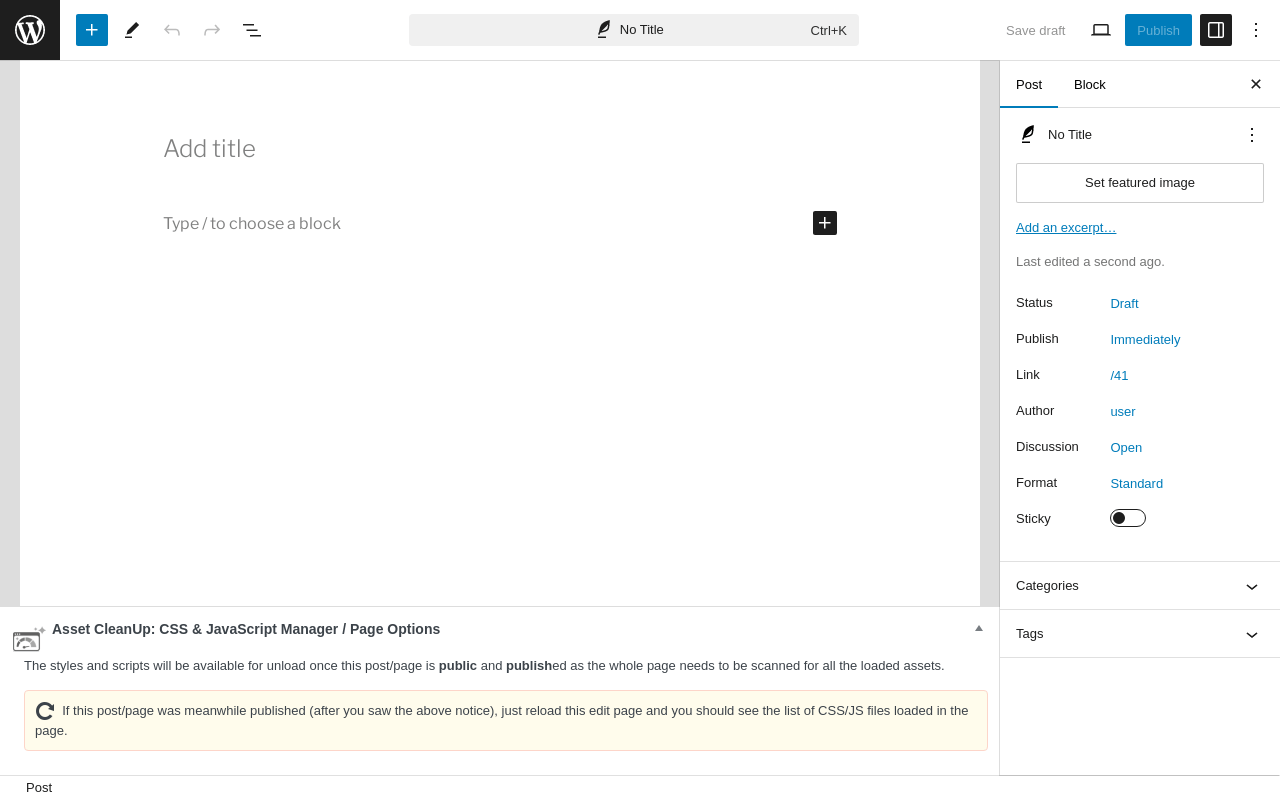Select the Tools pencil icon
This screenshot has width=1280, height=800.
[132, 30]
